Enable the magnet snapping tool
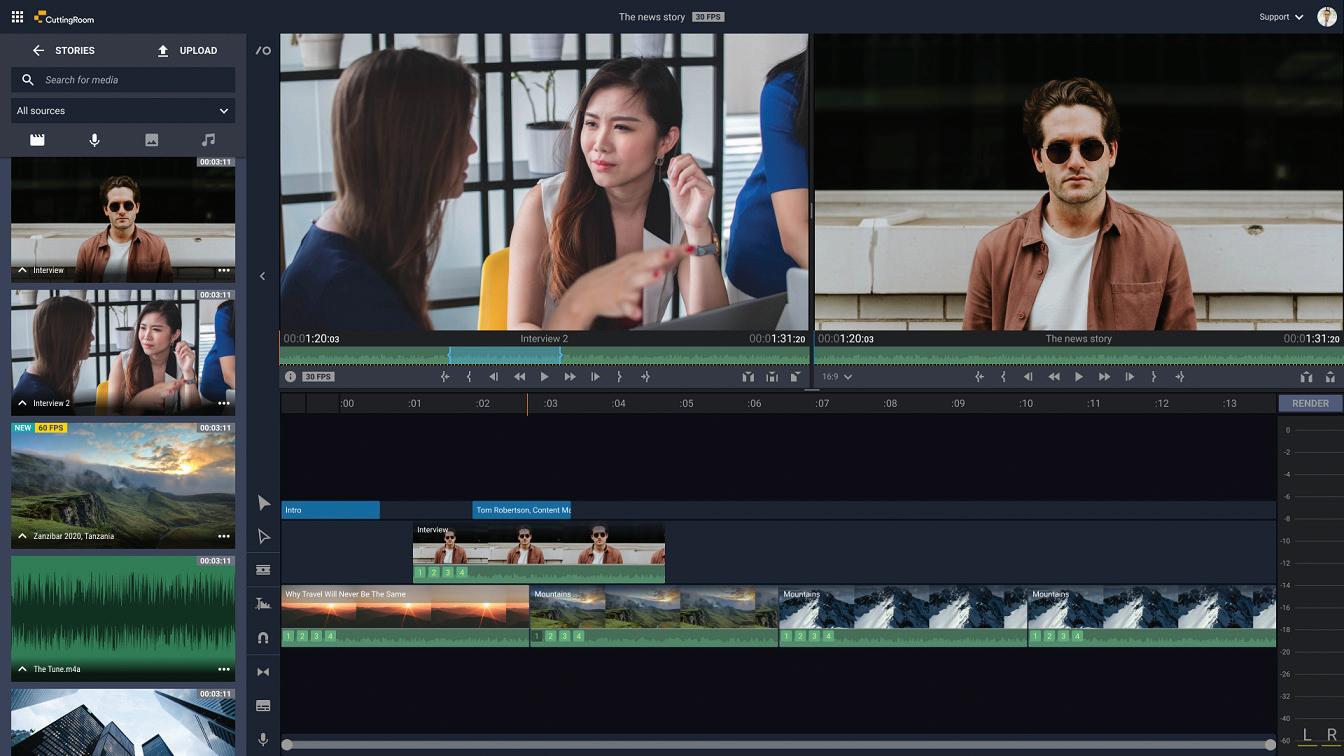The image size is (1344, 756). [x=264, y=638]
